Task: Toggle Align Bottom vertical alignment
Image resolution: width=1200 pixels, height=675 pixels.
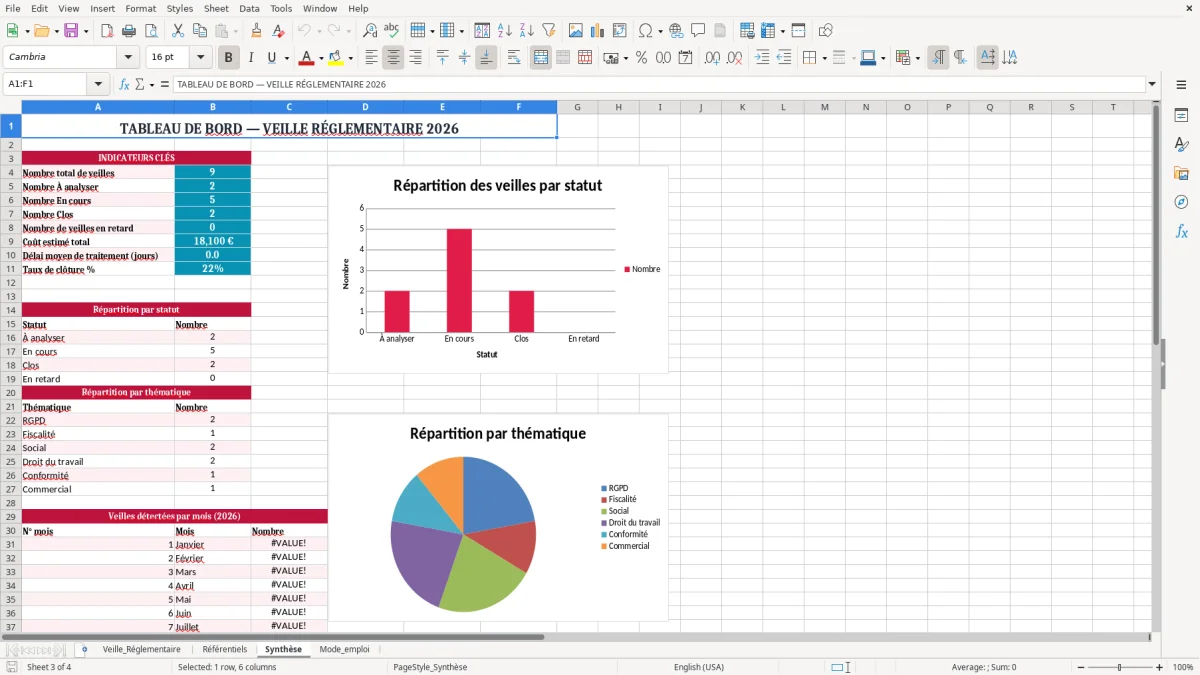Action: click(x=486, y=57)
